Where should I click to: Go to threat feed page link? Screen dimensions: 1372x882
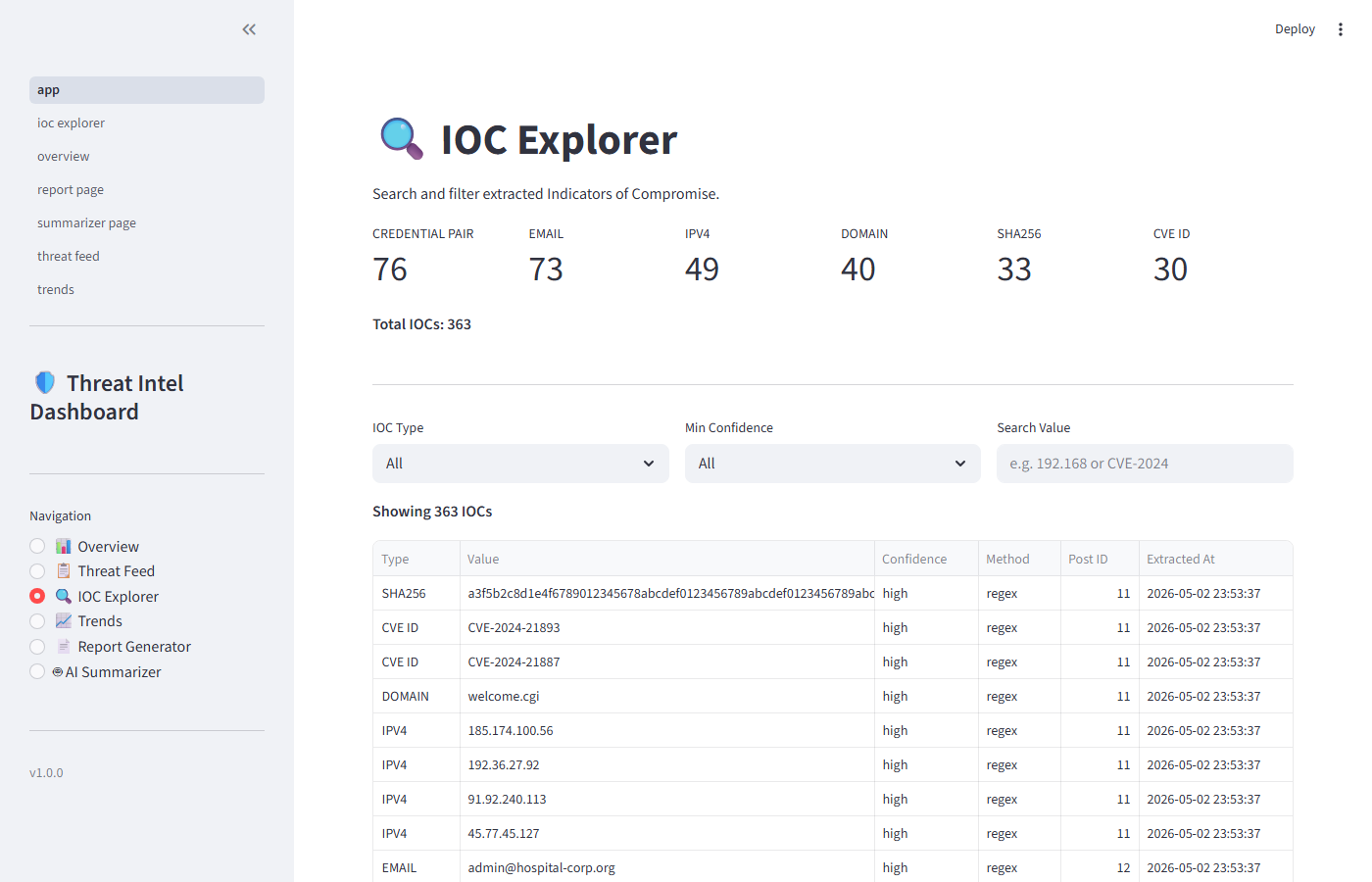(x=147, y=257)
